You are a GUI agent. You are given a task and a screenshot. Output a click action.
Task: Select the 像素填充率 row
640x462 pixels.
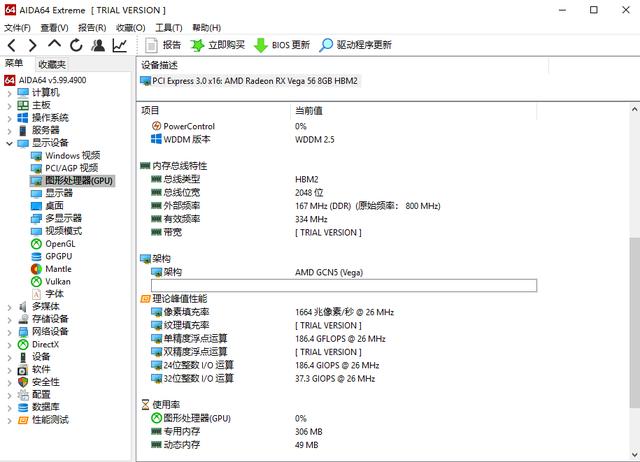pos(343,312)
